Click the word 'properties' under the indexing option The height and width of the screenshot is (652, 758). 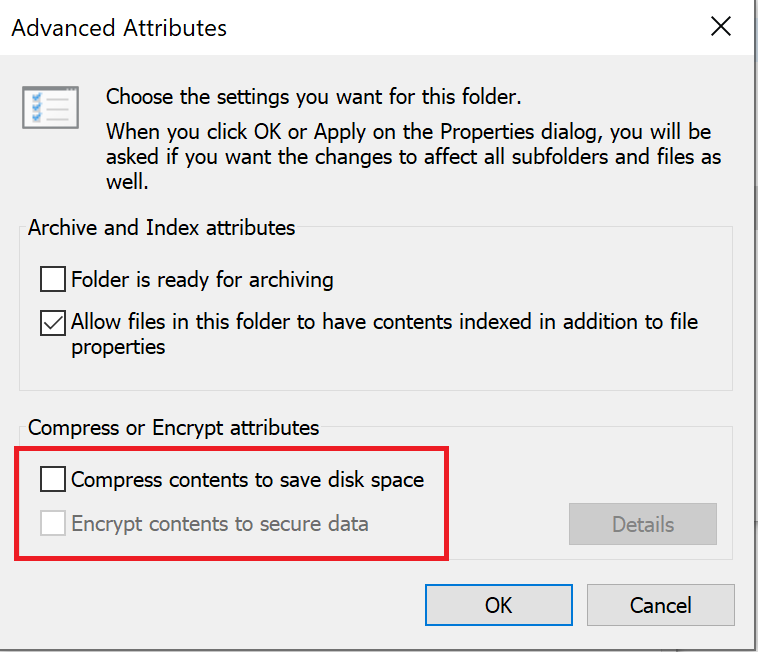(x=118, y=348)
